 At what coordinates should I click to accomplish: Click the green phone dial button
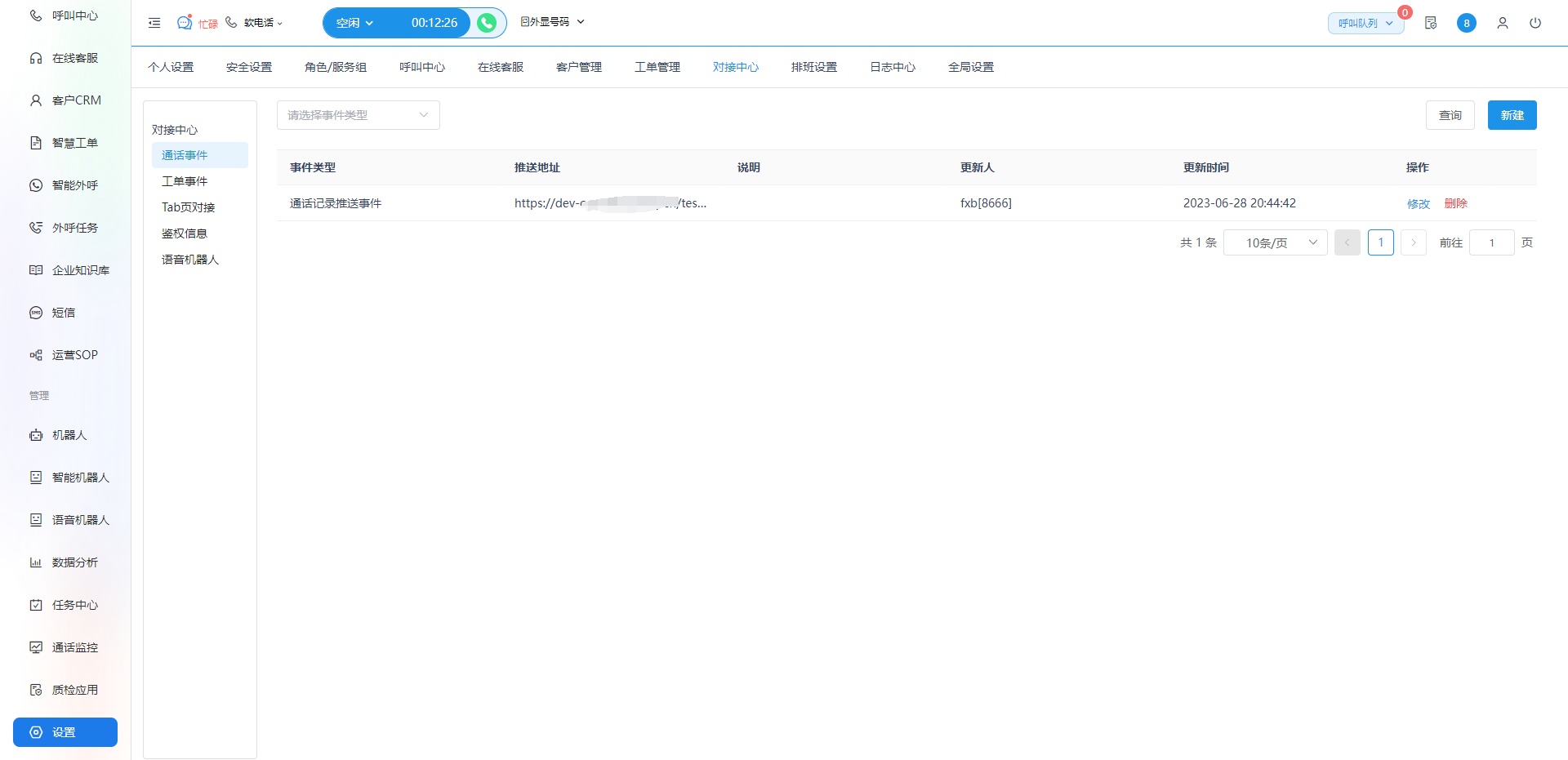pos(487,23)
